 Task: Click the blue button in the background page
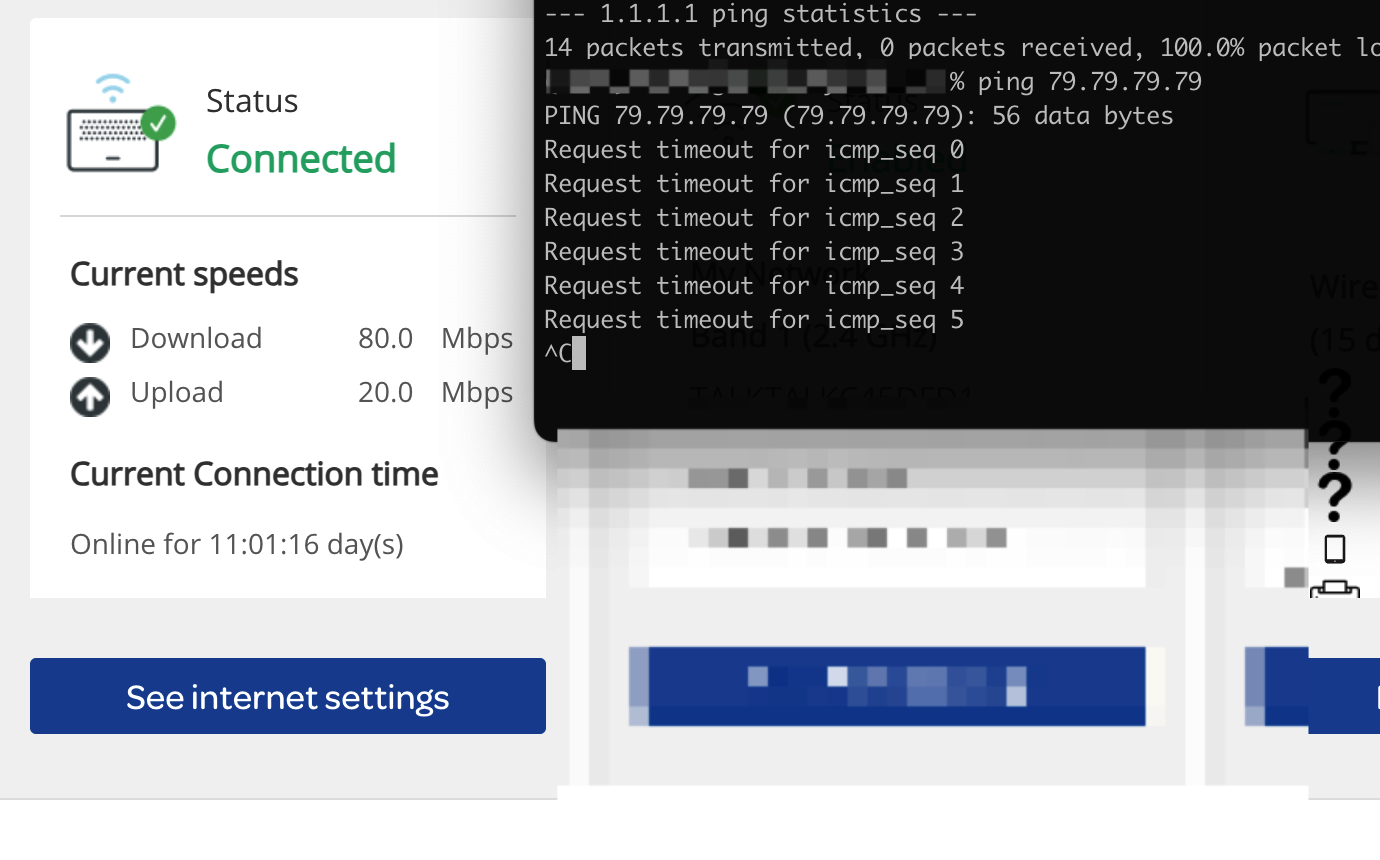(886, 686)
